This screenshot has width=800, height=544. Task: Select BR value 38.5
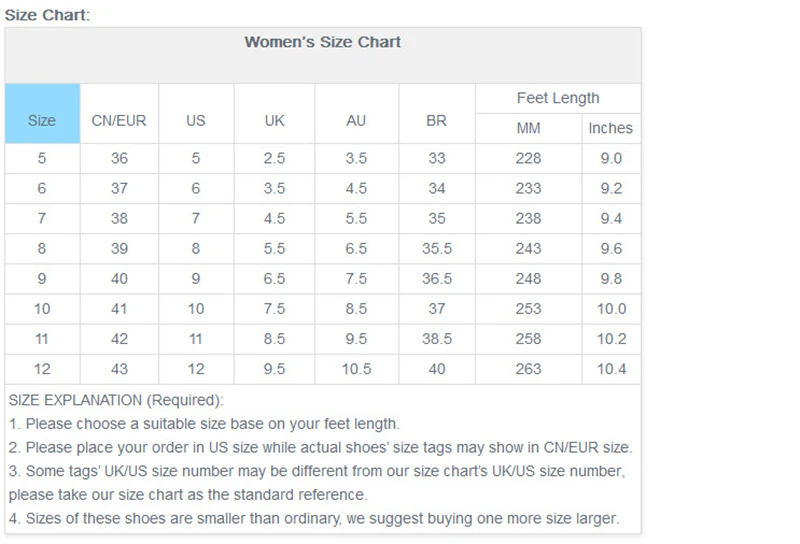(x=436, y=339)
